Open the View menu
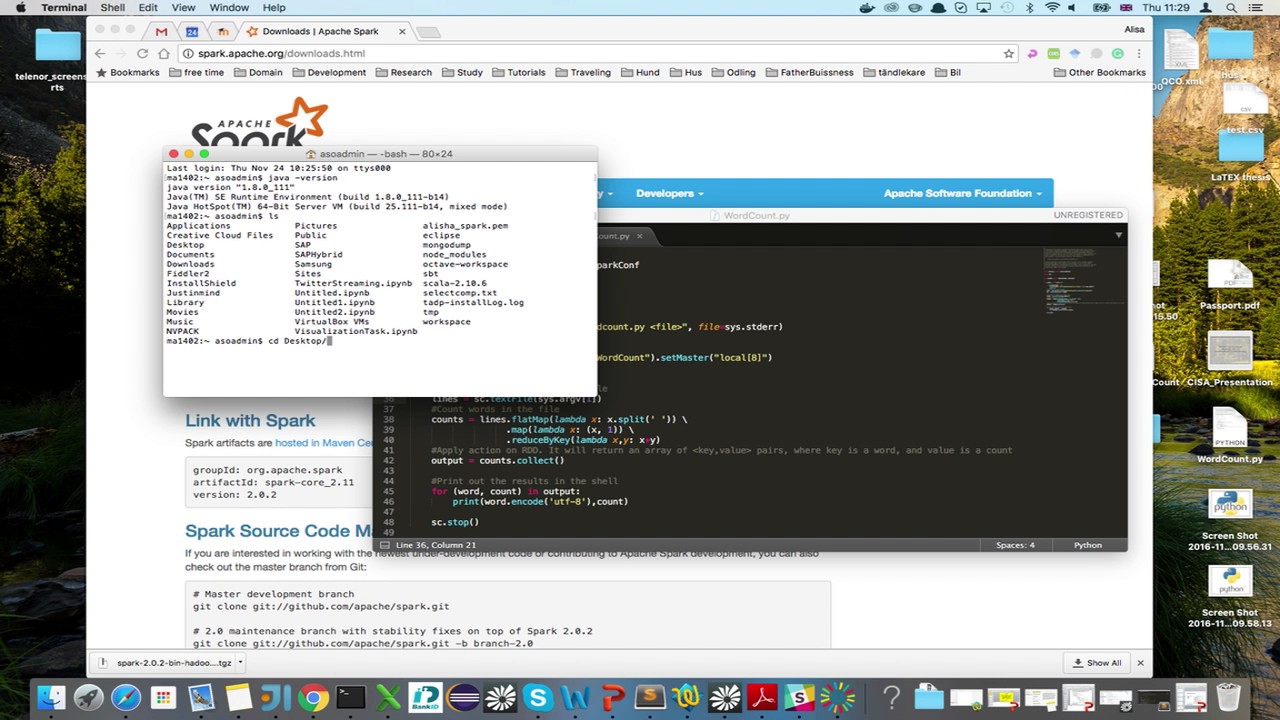Image resolution: width=1280 pixels, height=720 pixels. click(x=183, y=8)
